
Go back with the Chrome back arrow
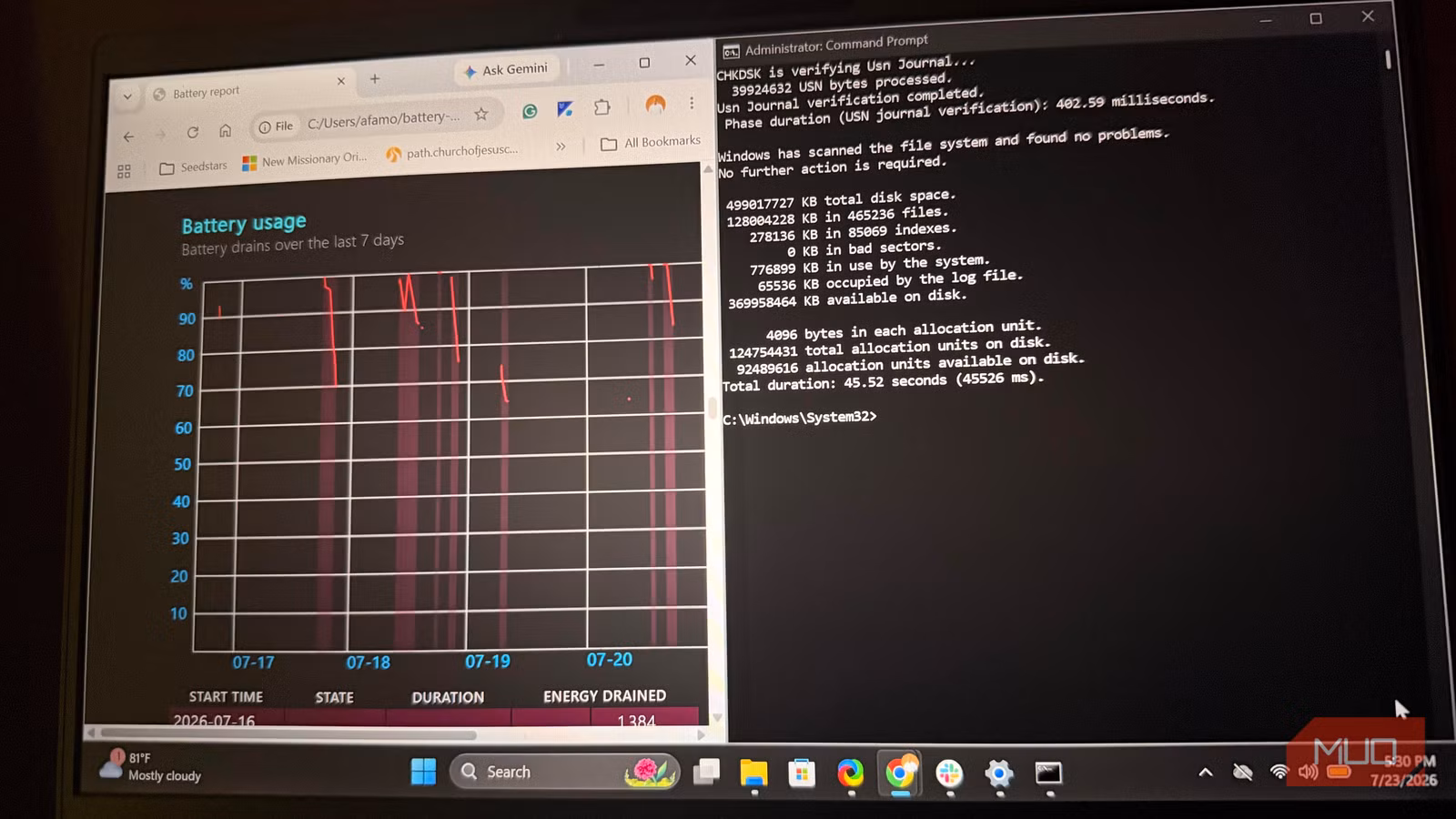128,136
